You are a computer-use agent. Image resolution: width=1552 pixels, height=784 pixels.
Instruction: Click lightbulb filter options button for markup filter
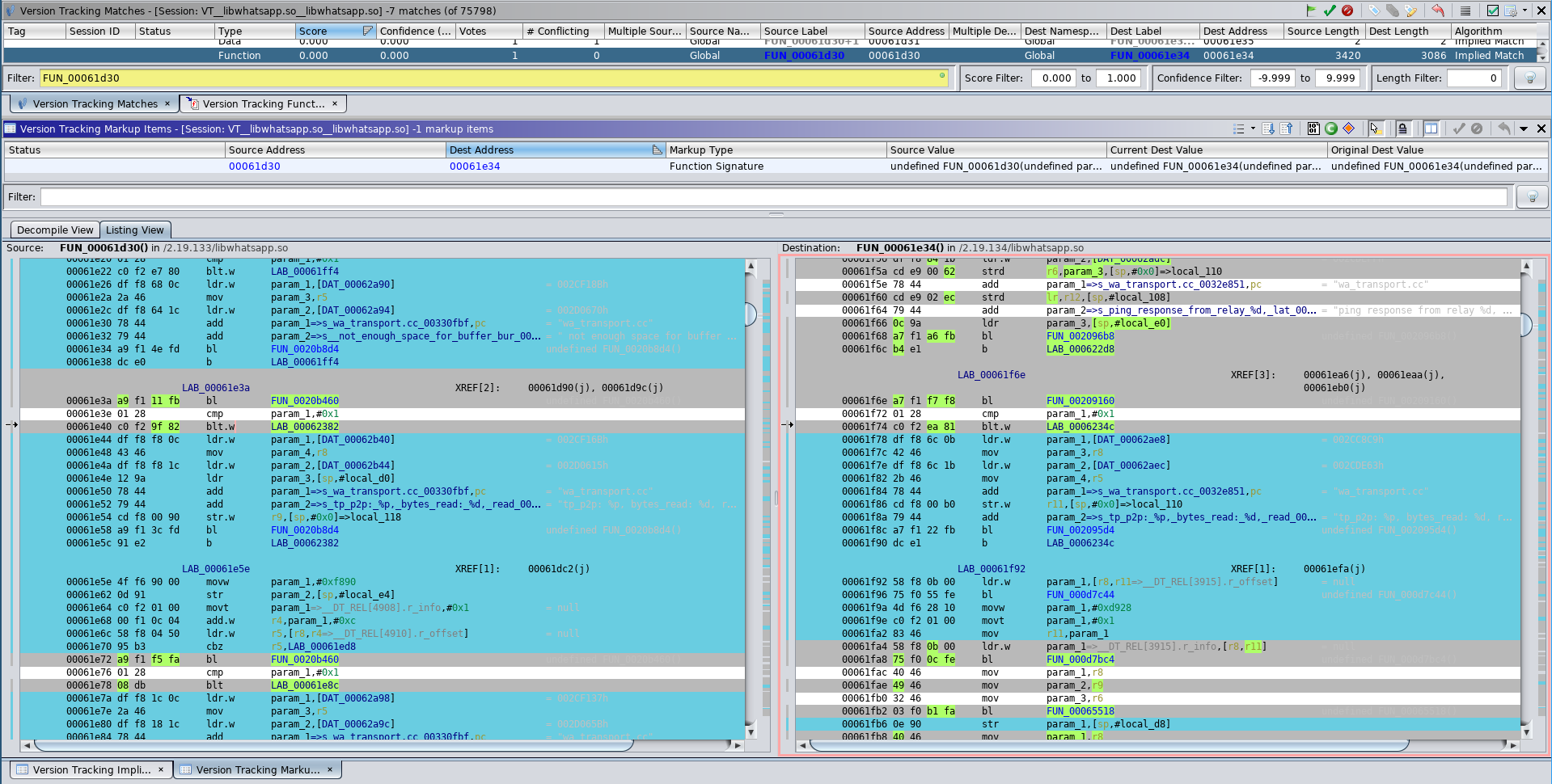point(1532,197)
